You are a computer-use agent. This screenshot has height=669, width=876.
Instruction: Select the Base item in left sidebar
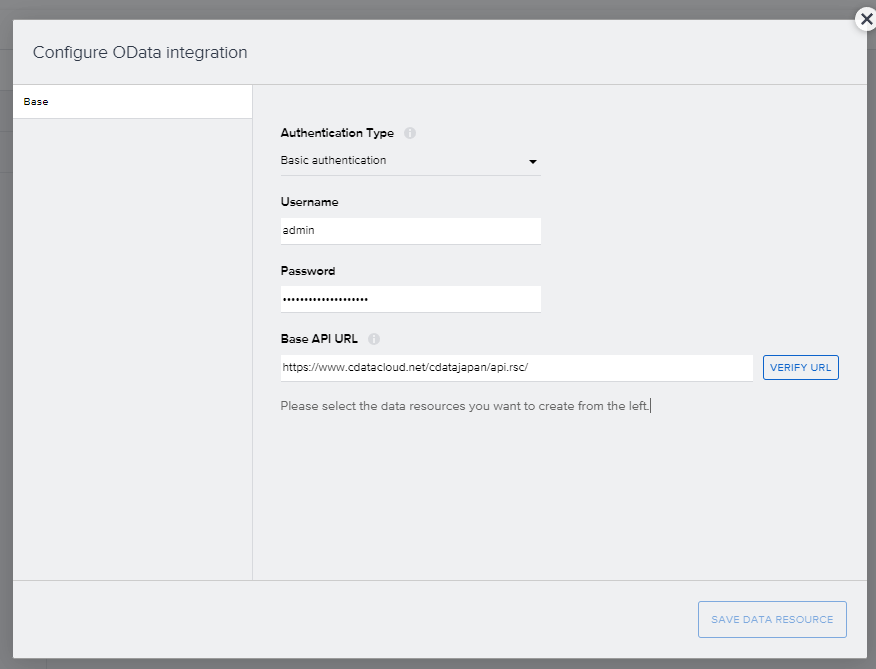(132, 102)
